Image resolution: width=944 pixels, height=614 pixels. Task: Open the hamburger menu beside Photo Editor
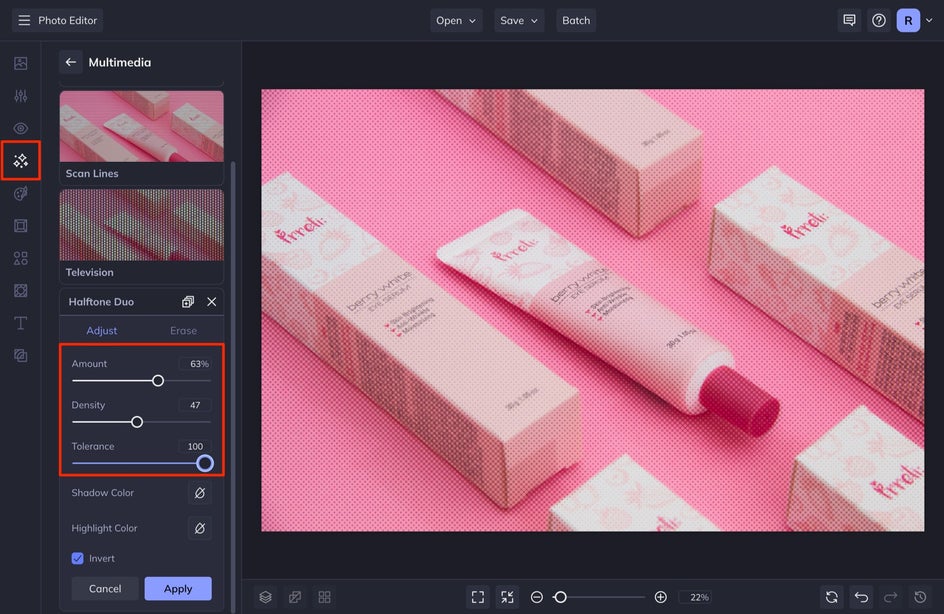tap(24, 20)
